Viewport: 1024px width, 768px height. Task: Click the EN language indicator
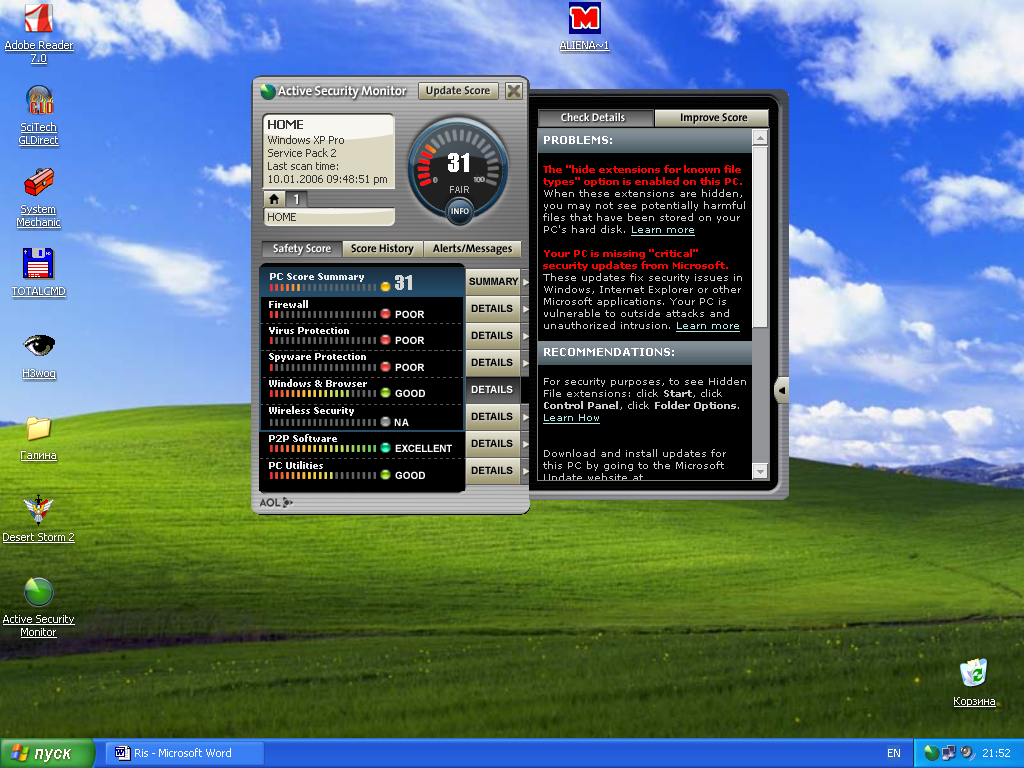(893, 753)
